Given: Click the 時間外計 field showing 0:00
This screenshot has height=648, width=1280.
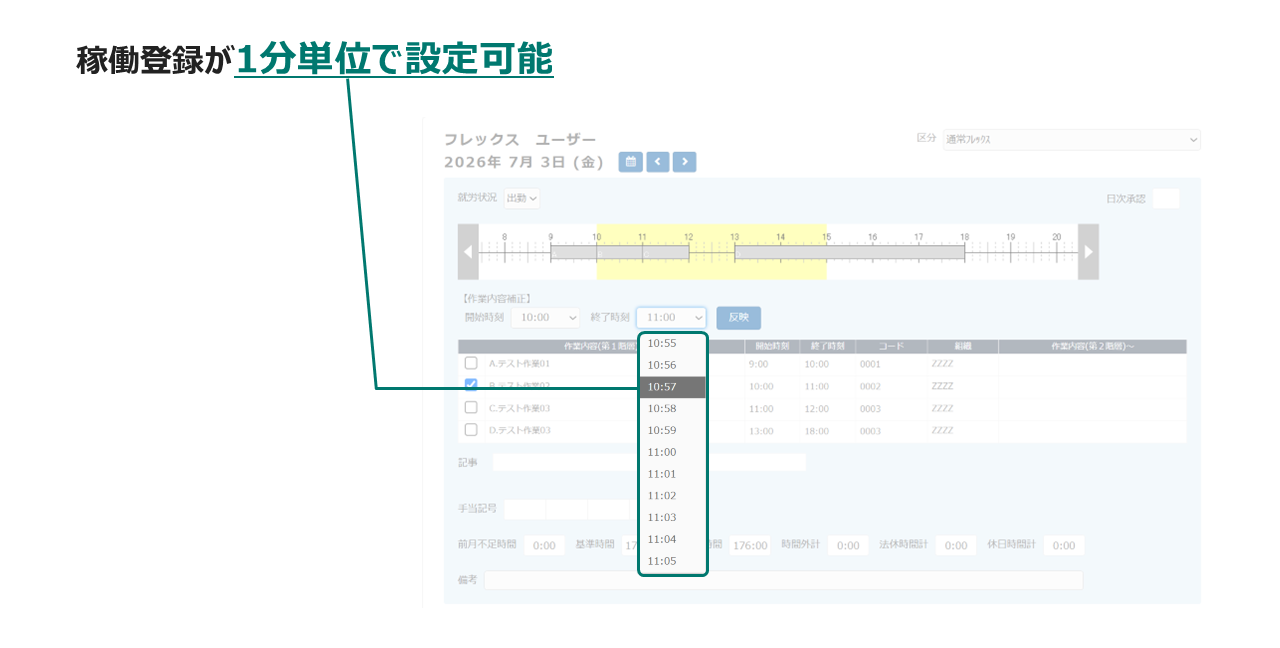Looking at the screenshot, I should [x=848, y=546].
